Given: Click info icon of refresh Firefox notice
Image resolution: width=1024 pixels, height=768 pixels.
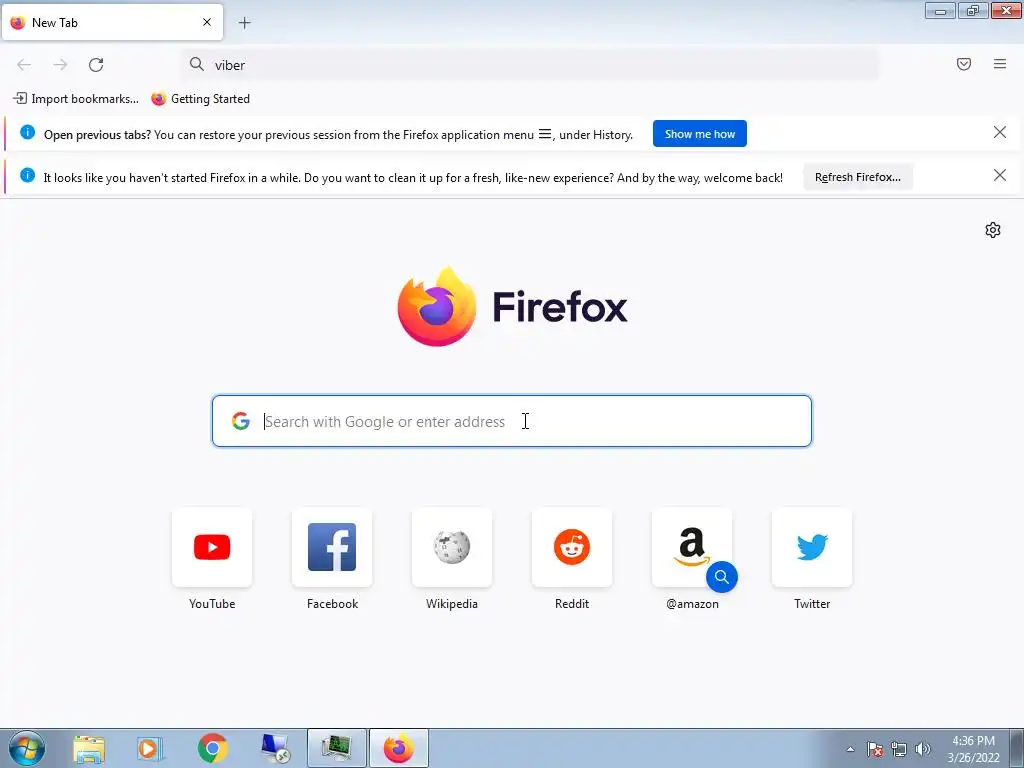Looking at the screenshot, I should click(27, 175).
